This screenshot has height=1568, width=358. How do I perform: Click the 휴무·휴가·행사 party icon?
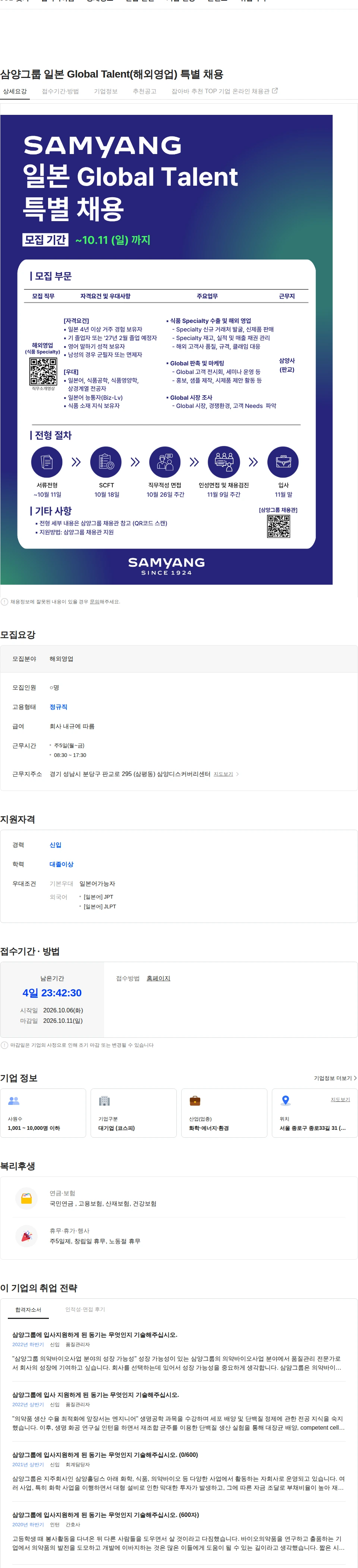click(26, 1236)
